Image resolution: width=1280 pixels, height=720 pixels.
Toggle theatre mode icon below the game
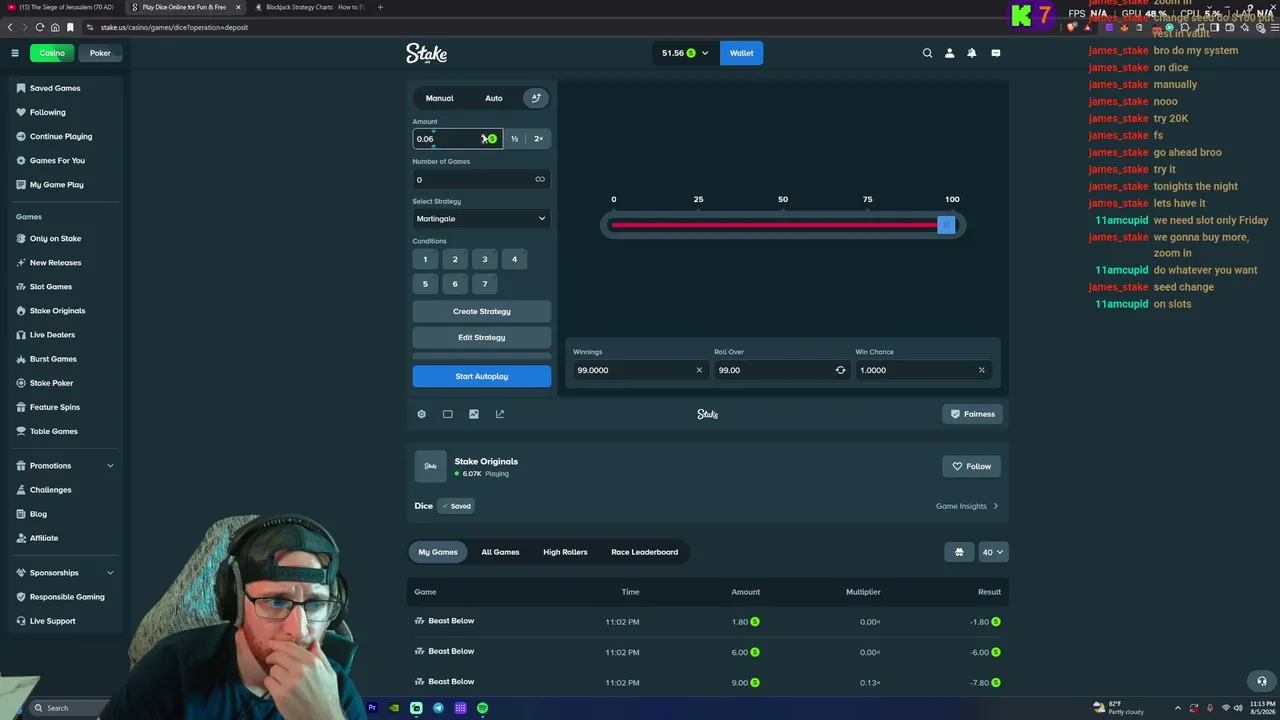[448, 414]
